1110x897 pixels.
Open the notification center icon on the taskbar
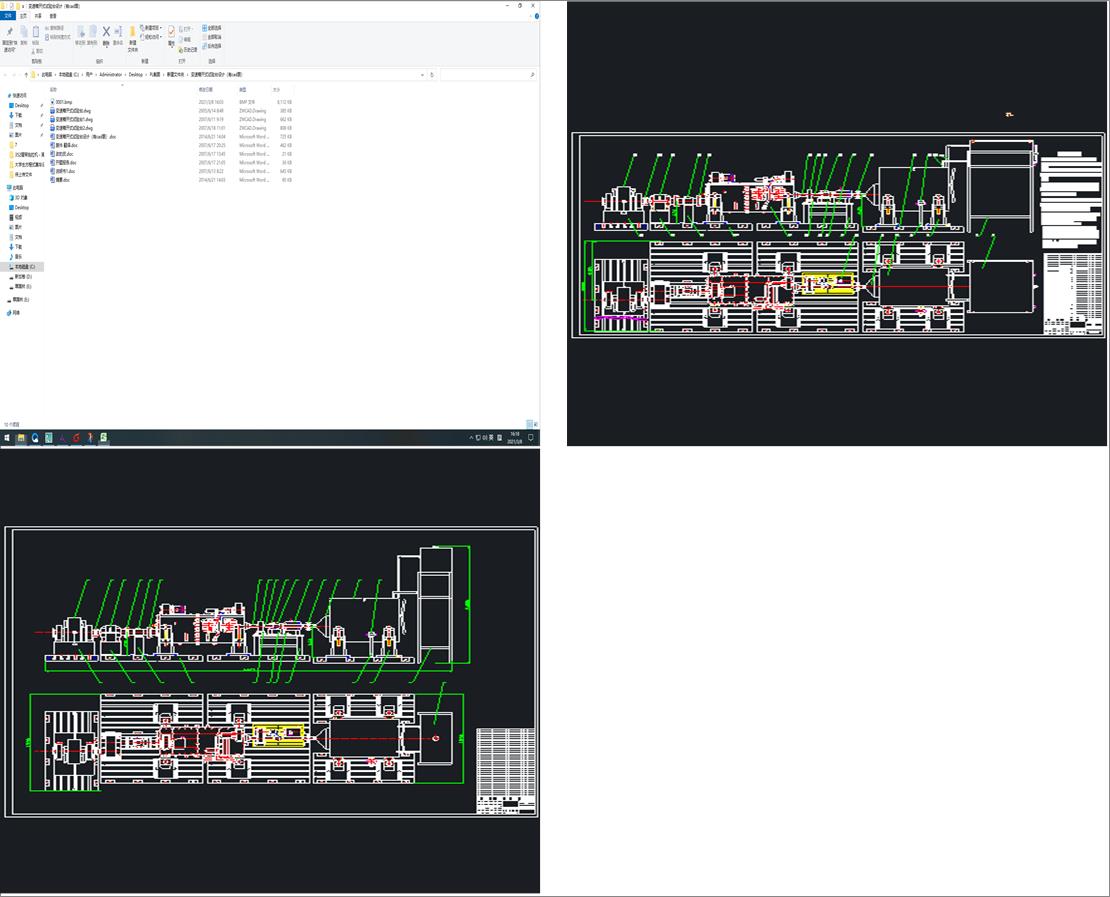(531, 438)
